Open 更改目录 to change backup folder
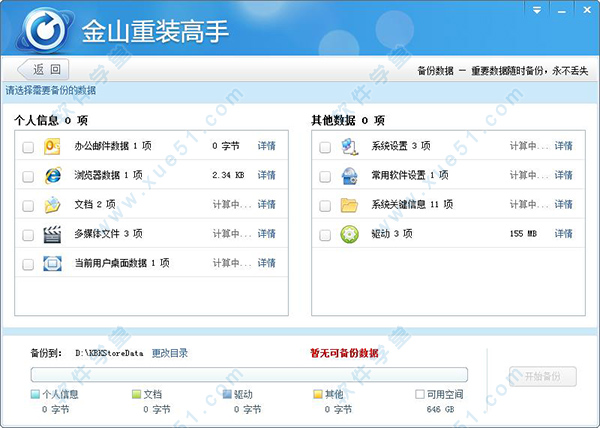This screenshot has height=428, width=600. 170,353
